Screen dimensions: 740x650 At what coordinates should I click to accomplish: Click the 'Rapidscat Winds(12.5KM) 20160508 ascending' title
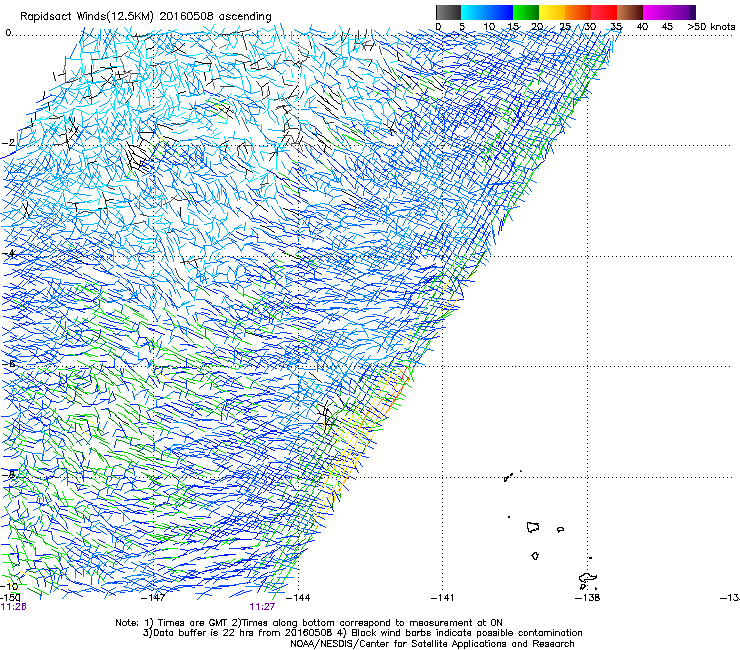point(146,17)
